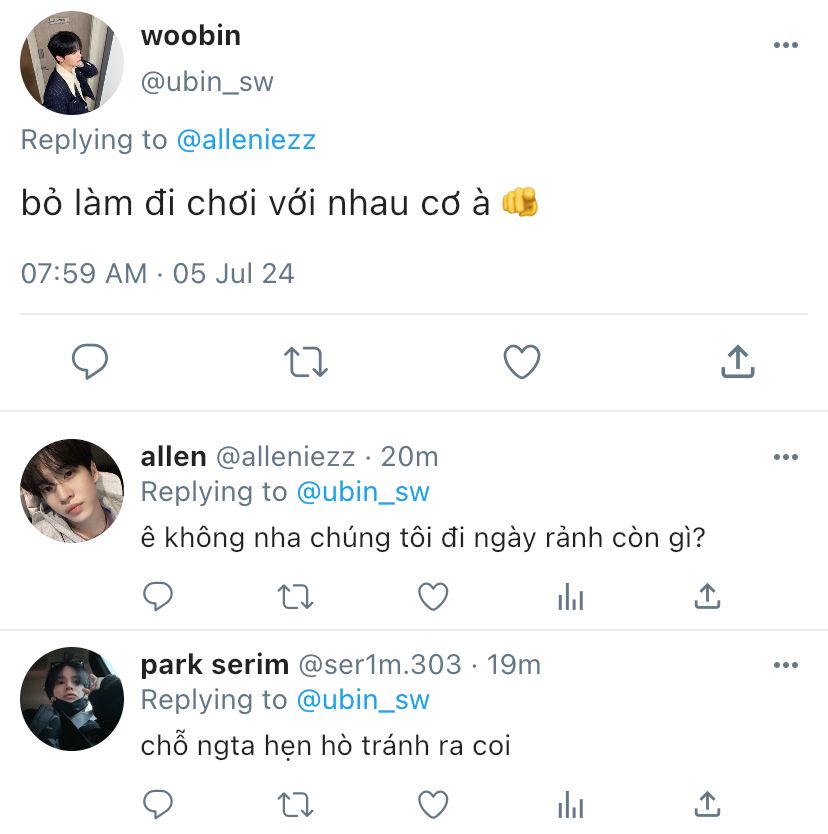Reply to allen's tweet
This screenshot has width=828, height=834.
click(158, 596)
